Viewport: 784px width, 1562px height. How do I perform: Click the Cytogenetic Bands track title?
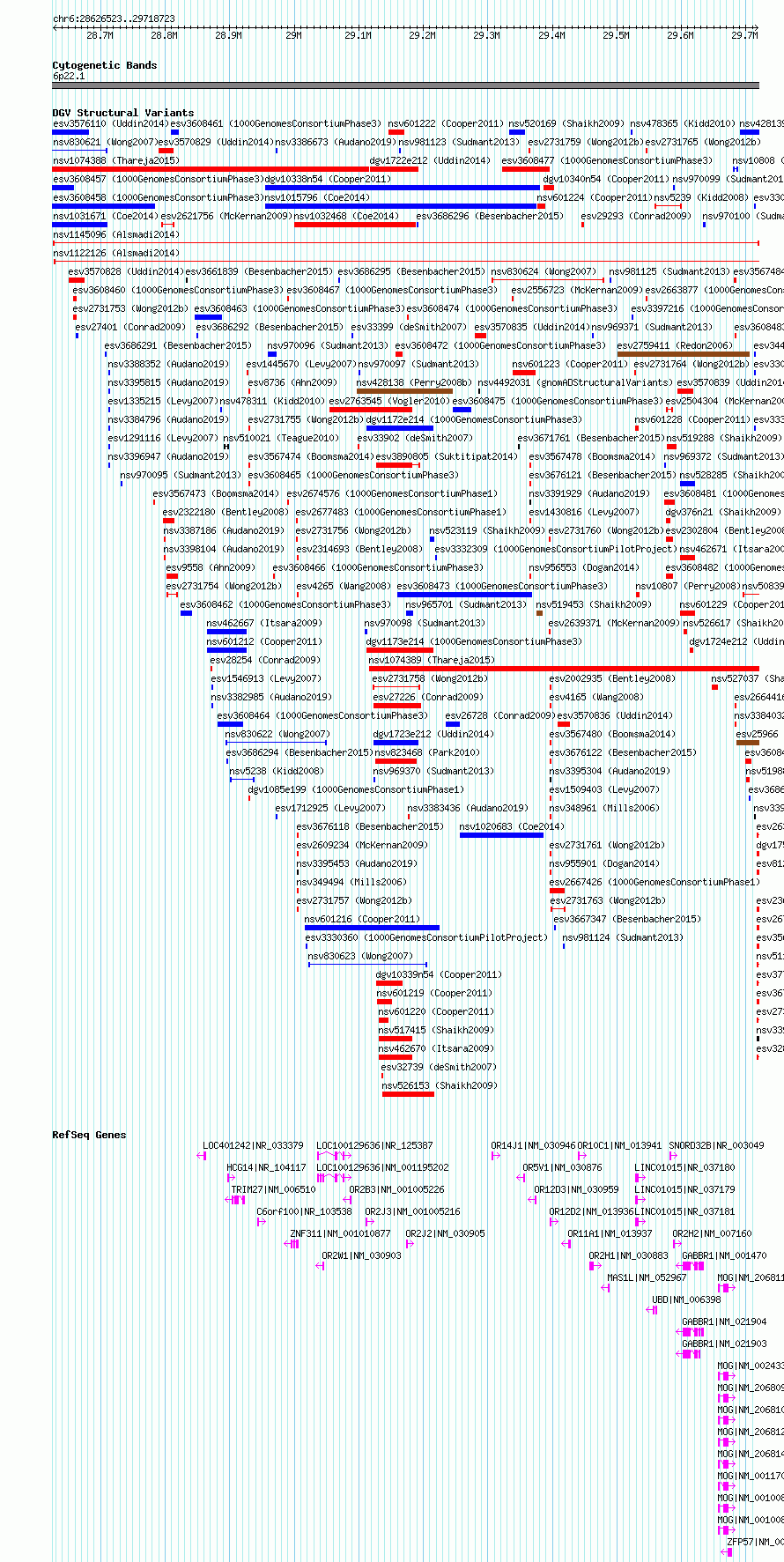tap(105, 65)
